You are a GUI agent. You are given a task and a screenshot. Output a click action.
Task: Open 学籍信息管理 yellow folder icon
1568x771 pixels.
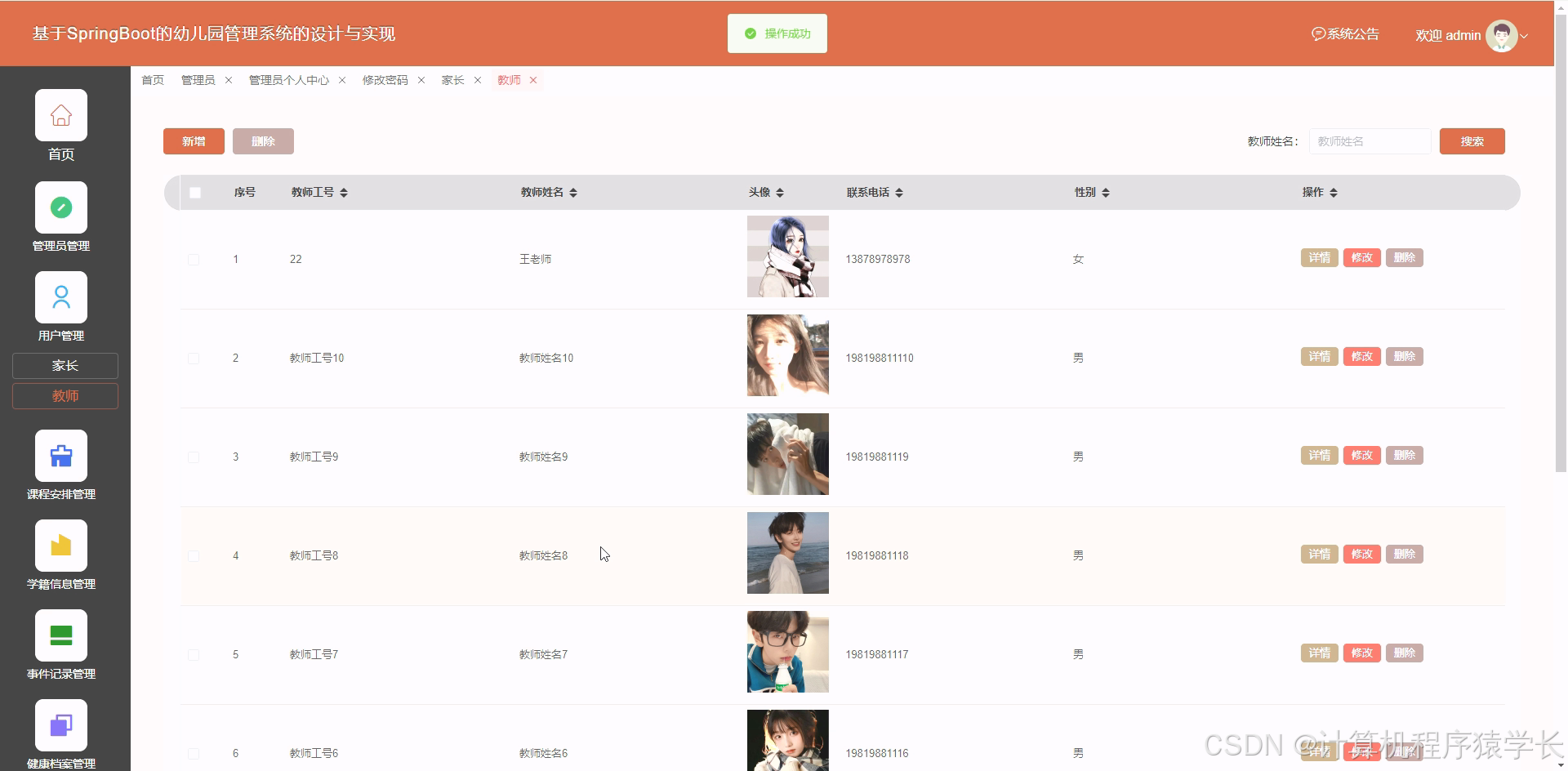point(61,546)
